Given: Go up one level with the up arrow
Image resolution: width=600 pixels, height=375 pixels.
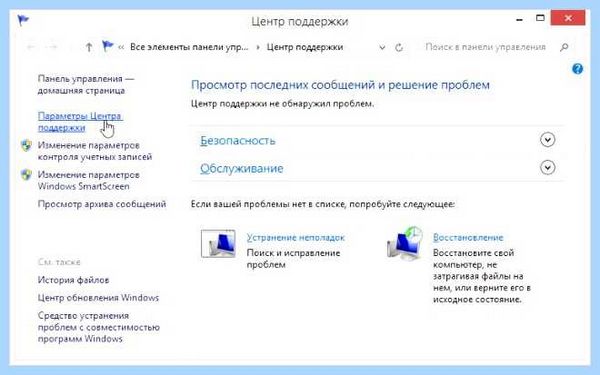Looking at the screenshot, I should point(89,47).
